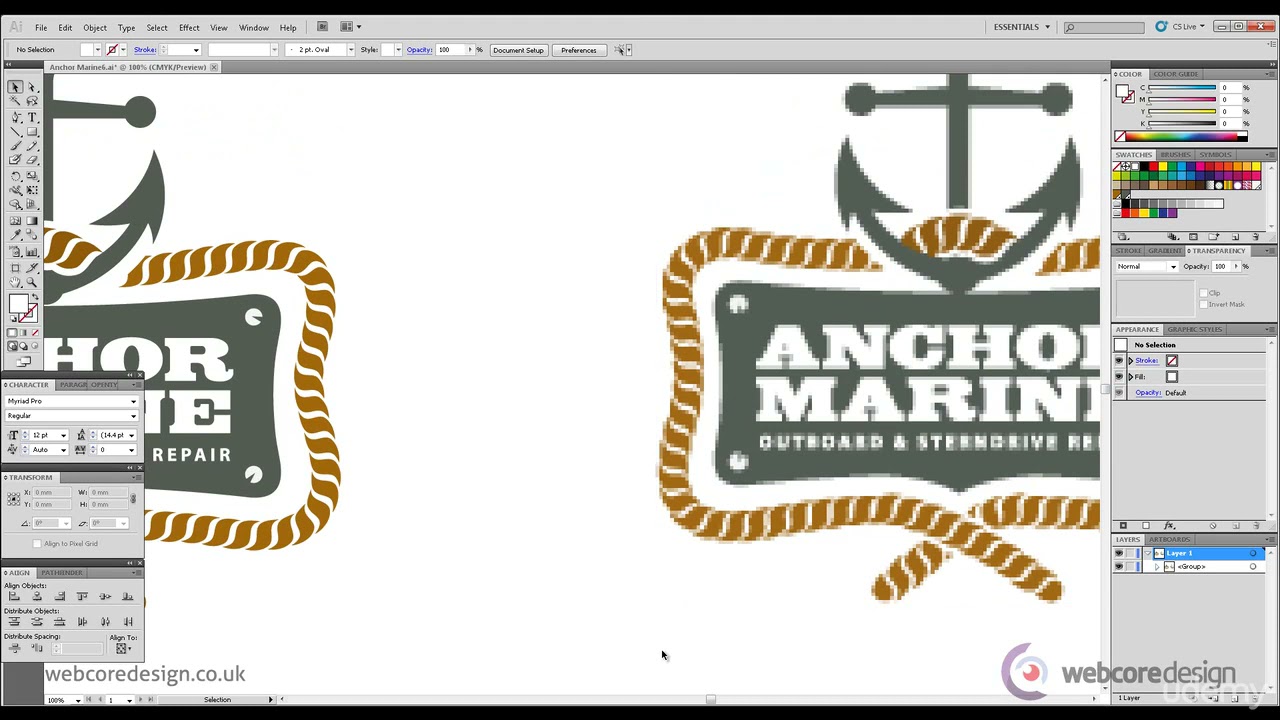Select the Line Segment tool
The width and height of the screenshot is (1280, 720).
coord(15,132)
